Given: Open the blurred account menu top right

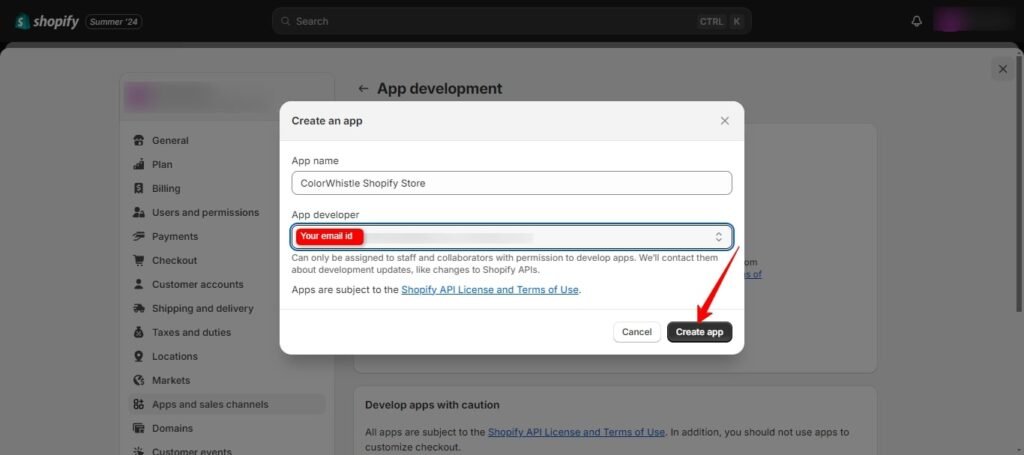Looking at the screenshot, I should coord(973,21).
